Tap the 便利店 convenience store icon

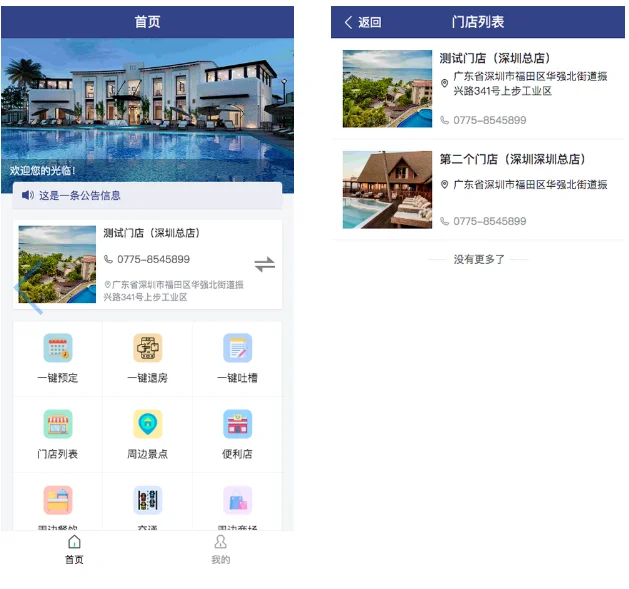[x=237, y=424]
